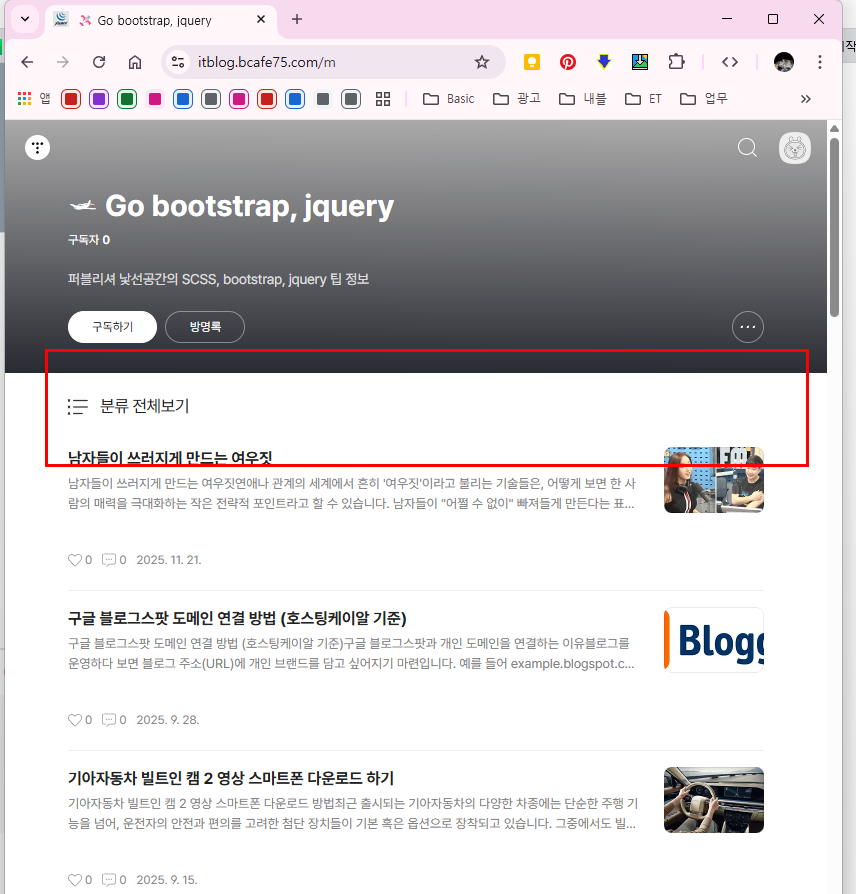Click the address bar URL itblog.bcafe75.com/m

tap(266, 62)
